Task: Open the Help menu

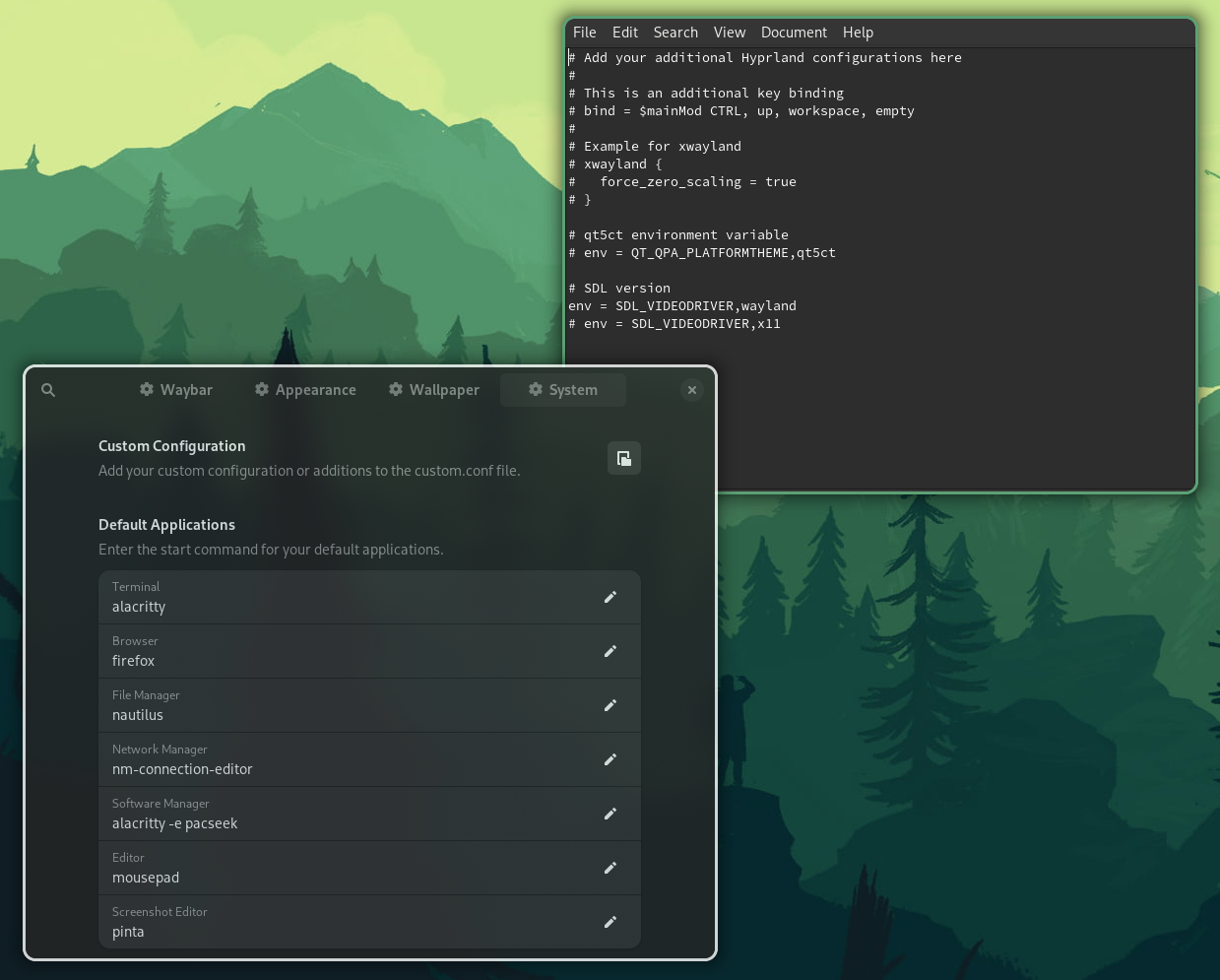Action: coord(858,33)
